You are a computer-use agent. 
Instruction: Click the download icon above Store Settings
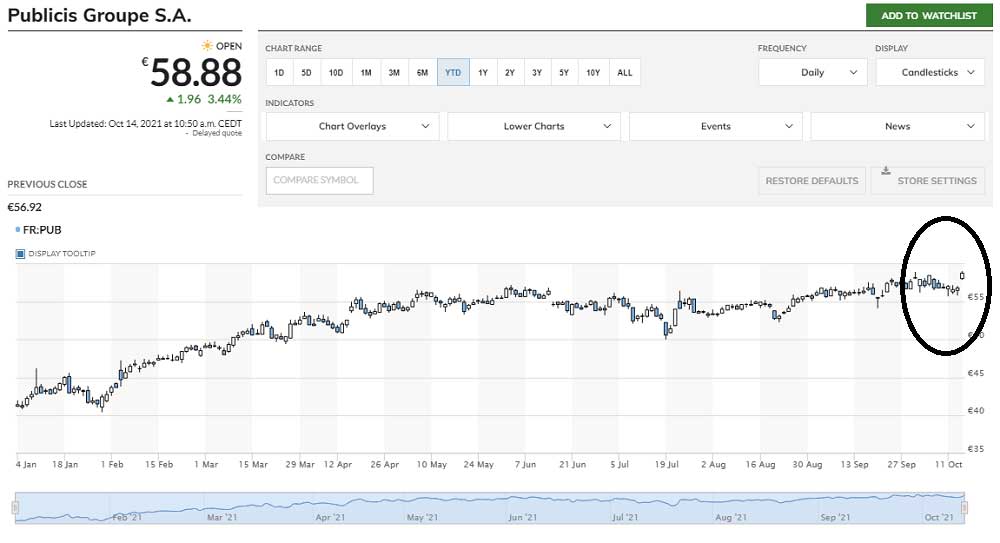tap(886, 170)
